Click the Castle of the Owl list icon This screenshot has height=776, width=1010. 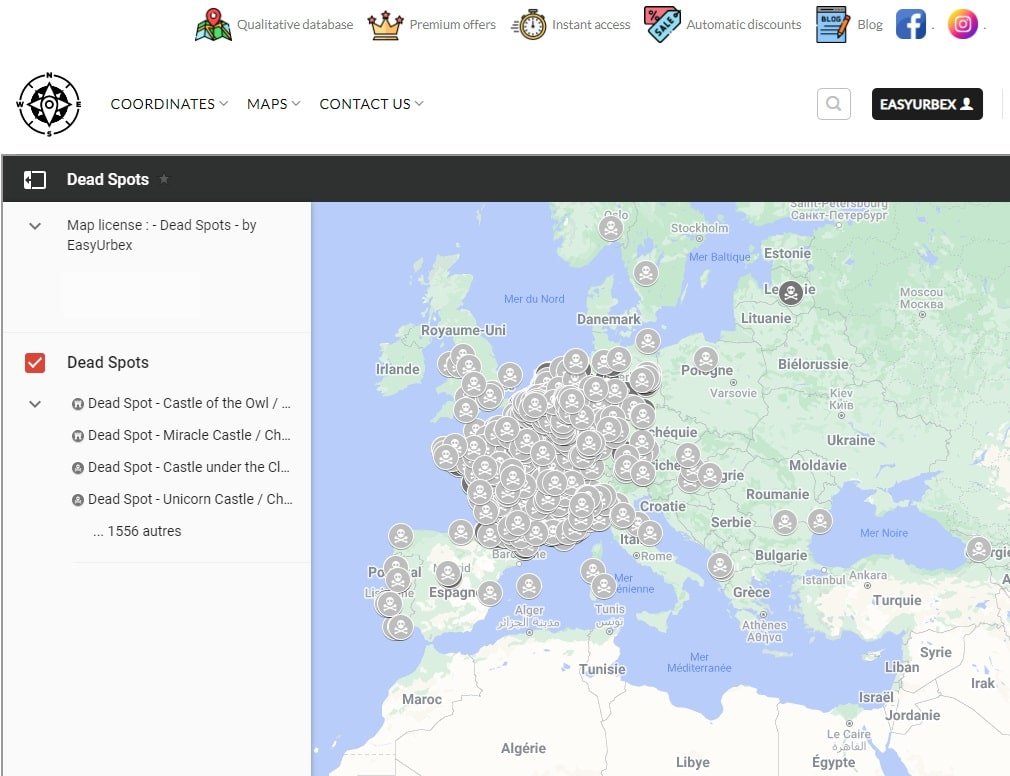pos(78,404)
